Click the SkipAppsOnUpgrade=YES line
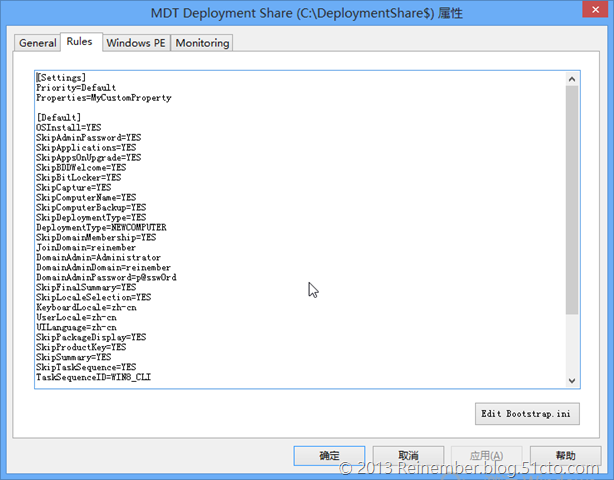The image size is (614, 480). tap(88, 157)
